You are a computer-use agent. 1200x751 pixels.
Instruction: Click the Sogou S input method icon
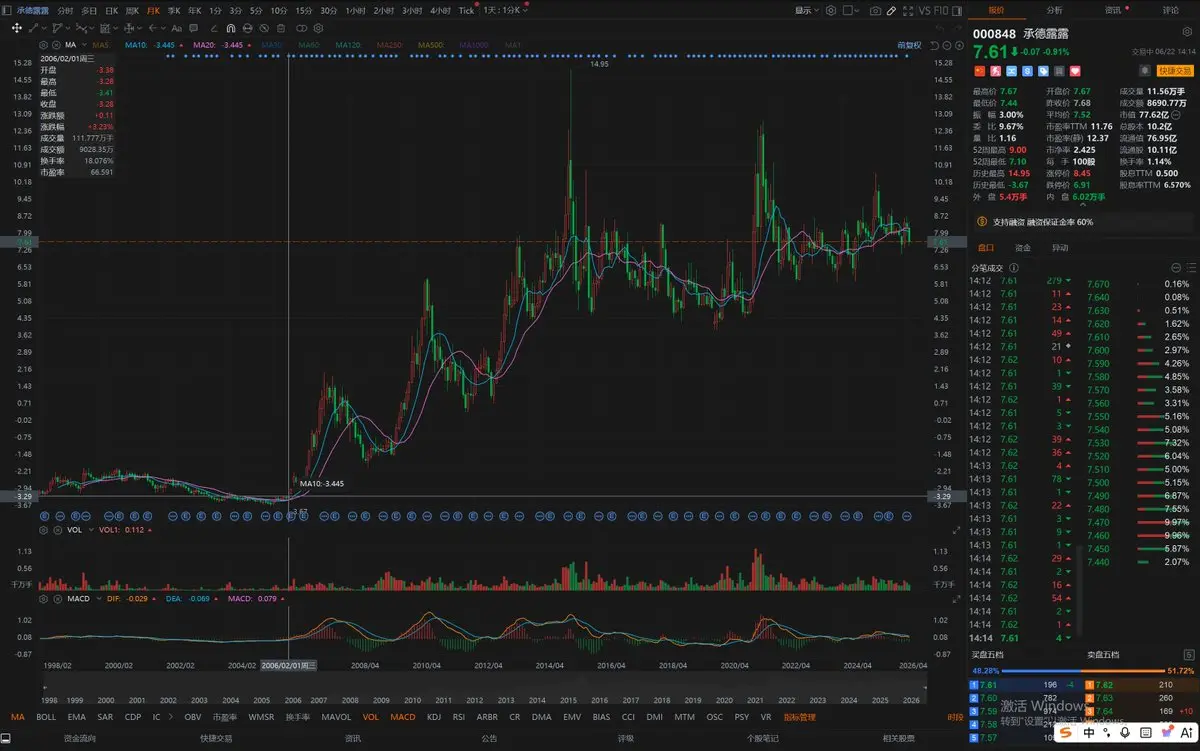click(x=1066, y=733)
